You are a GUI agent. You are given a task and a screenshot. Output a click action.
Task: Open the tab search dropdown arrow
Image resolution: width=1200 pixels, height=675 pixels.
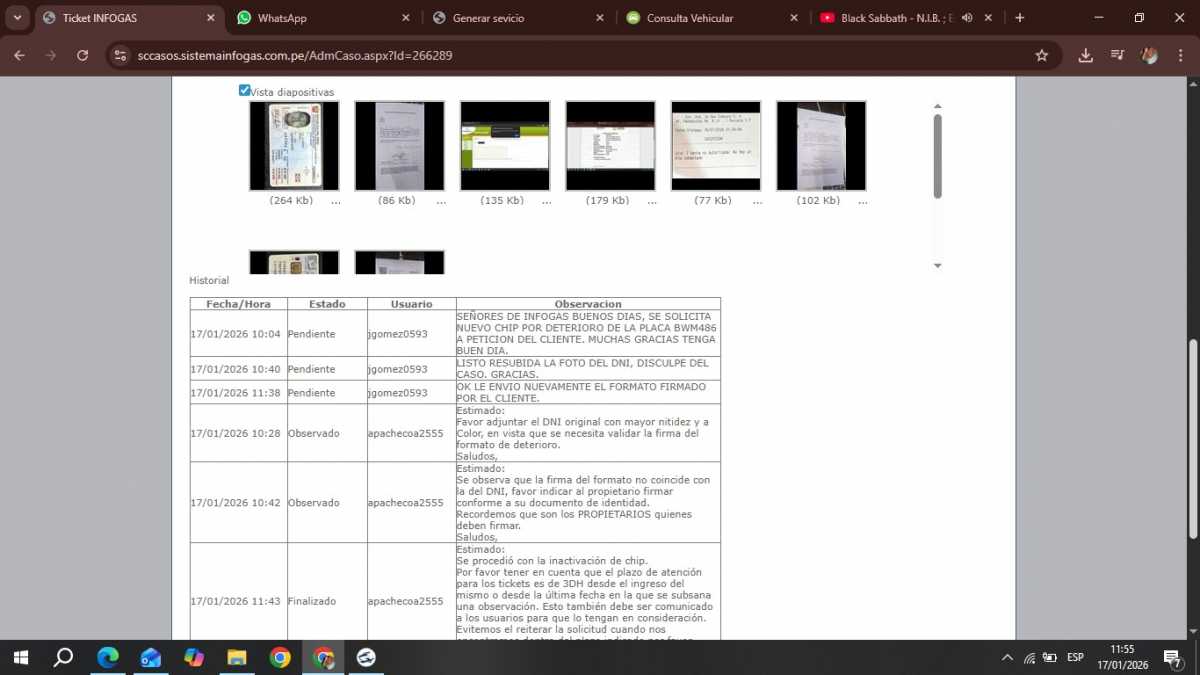tap(18, 18)
